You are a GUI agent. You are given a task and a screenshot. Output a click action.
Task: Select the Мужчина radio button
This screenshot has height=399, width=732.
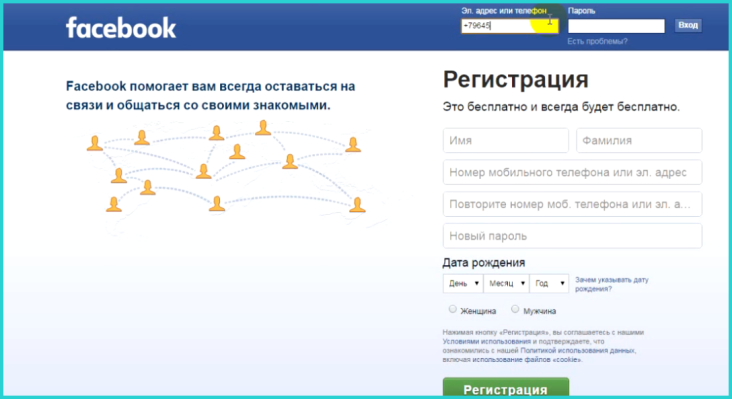click(515, 309)
